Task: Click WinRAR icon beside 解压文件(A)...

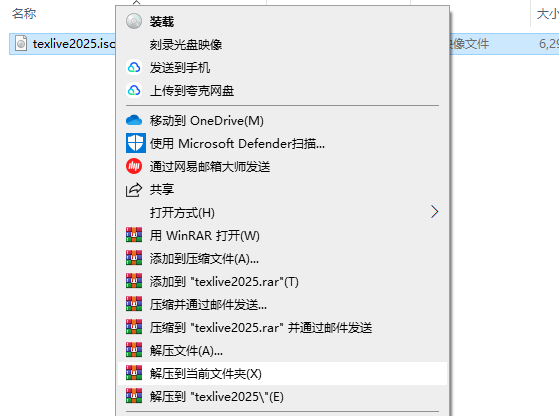Action: (x=134, y=350)
